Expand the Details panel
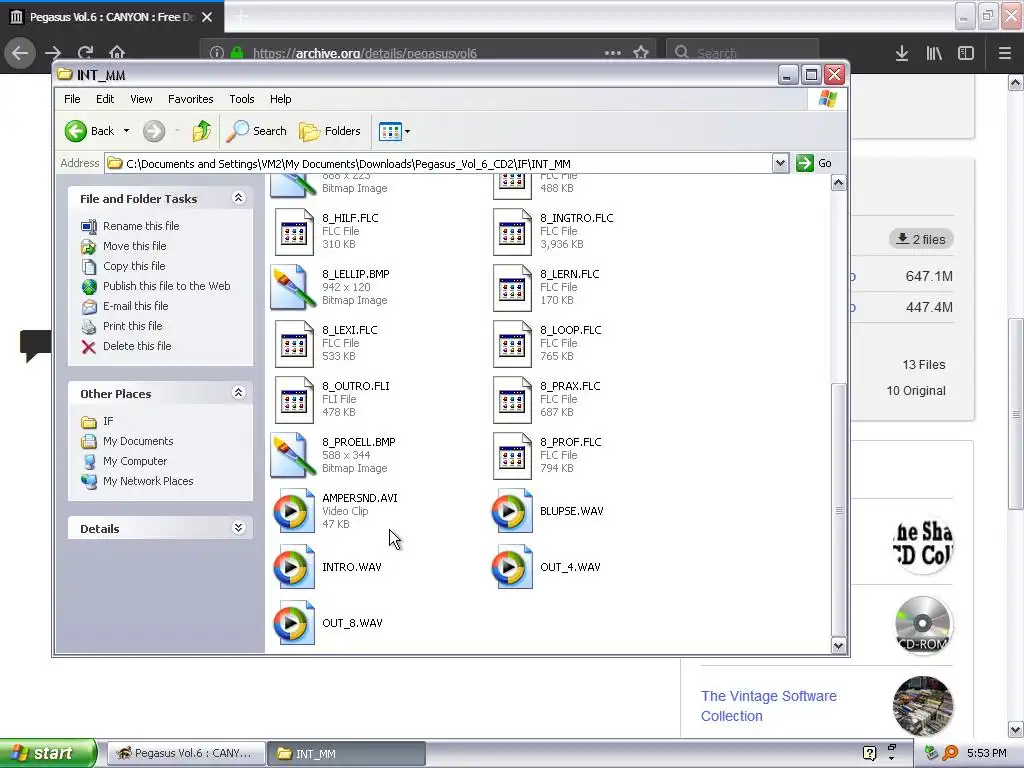 (238, 528)
